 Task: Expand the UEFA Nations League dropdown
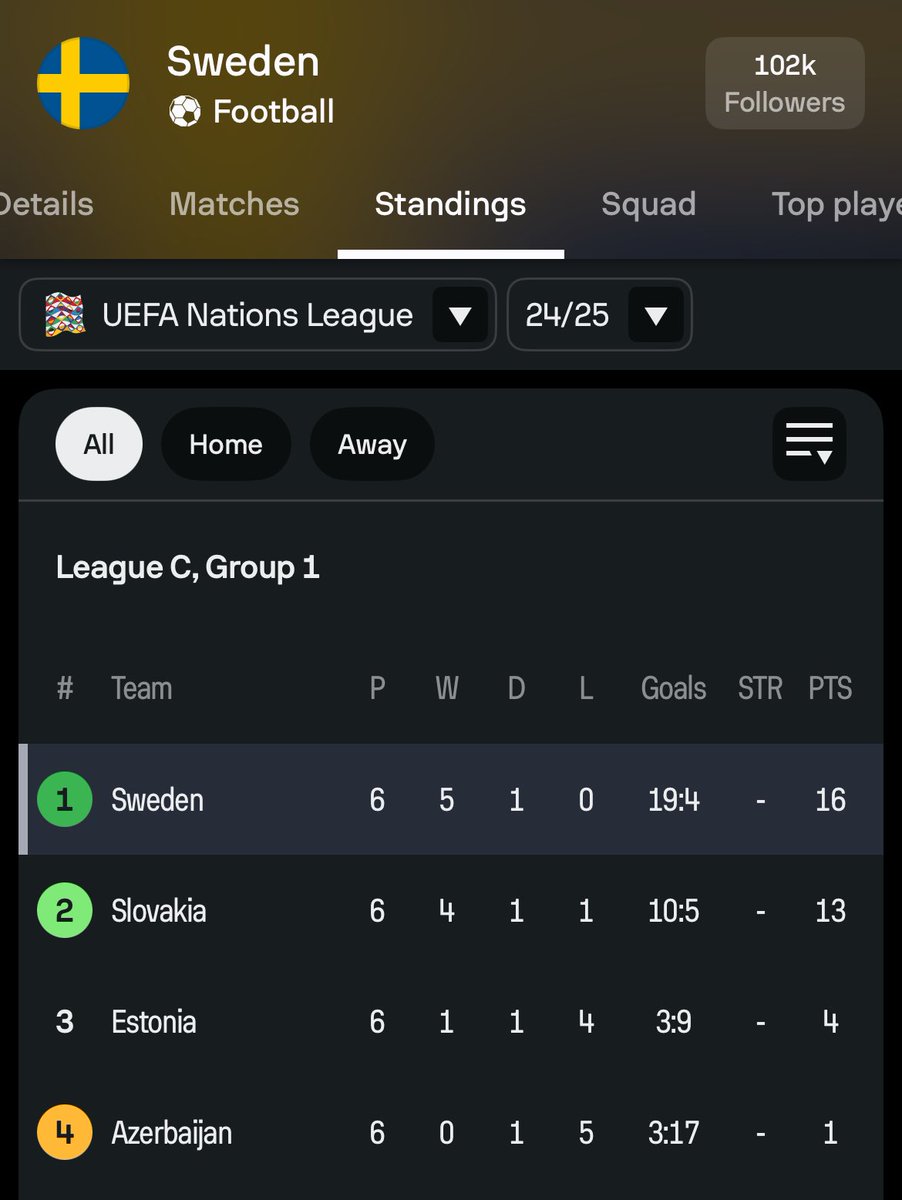pyautogui.click(x=459, y=316)
